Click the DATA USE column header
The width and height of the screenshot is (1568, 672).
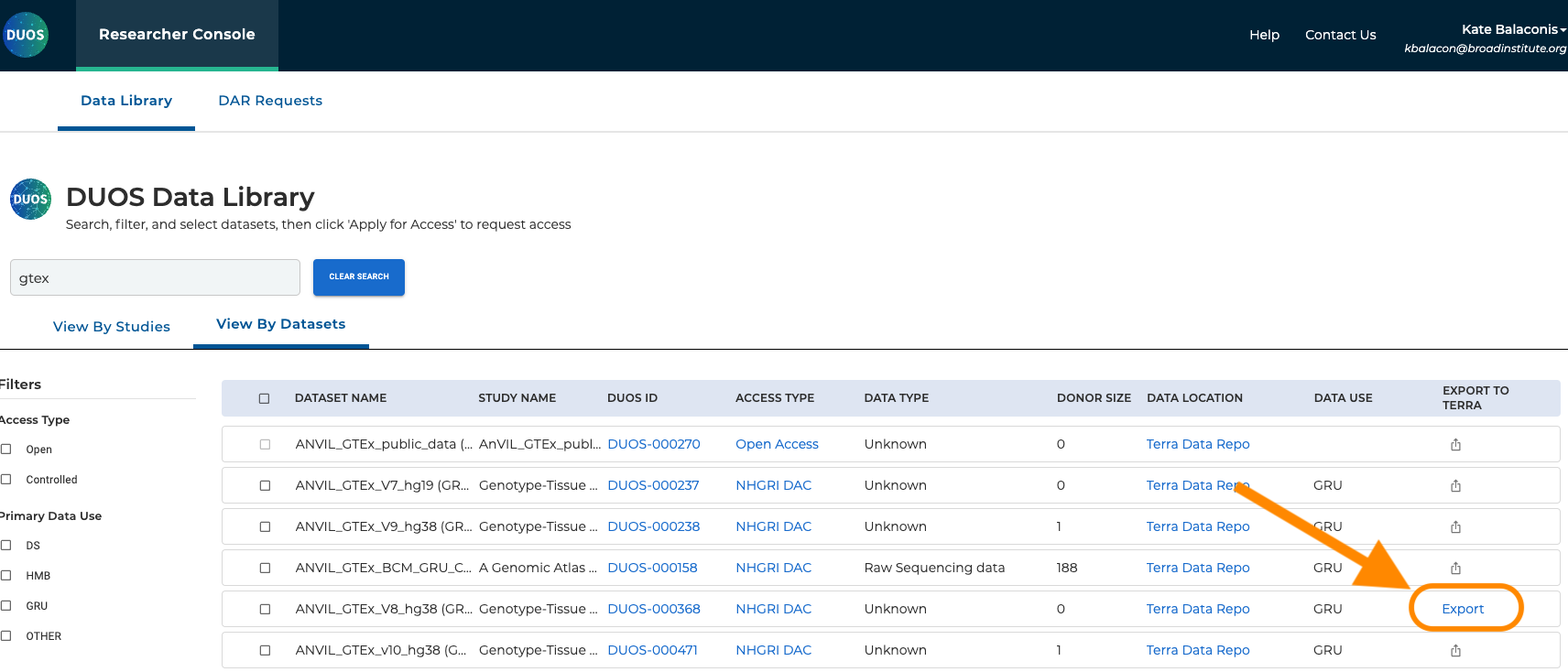click(1343, 398)
